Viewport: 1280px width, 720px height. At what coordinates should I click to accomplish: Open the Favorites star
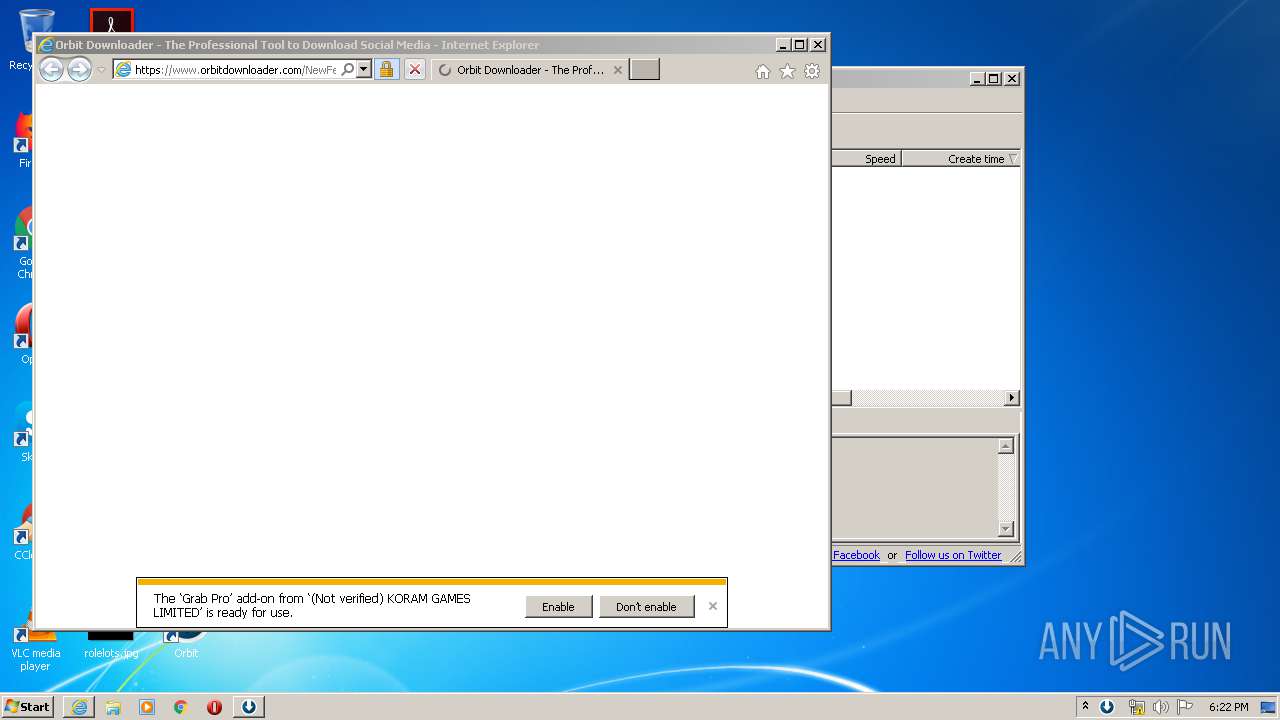coord(787,71)
